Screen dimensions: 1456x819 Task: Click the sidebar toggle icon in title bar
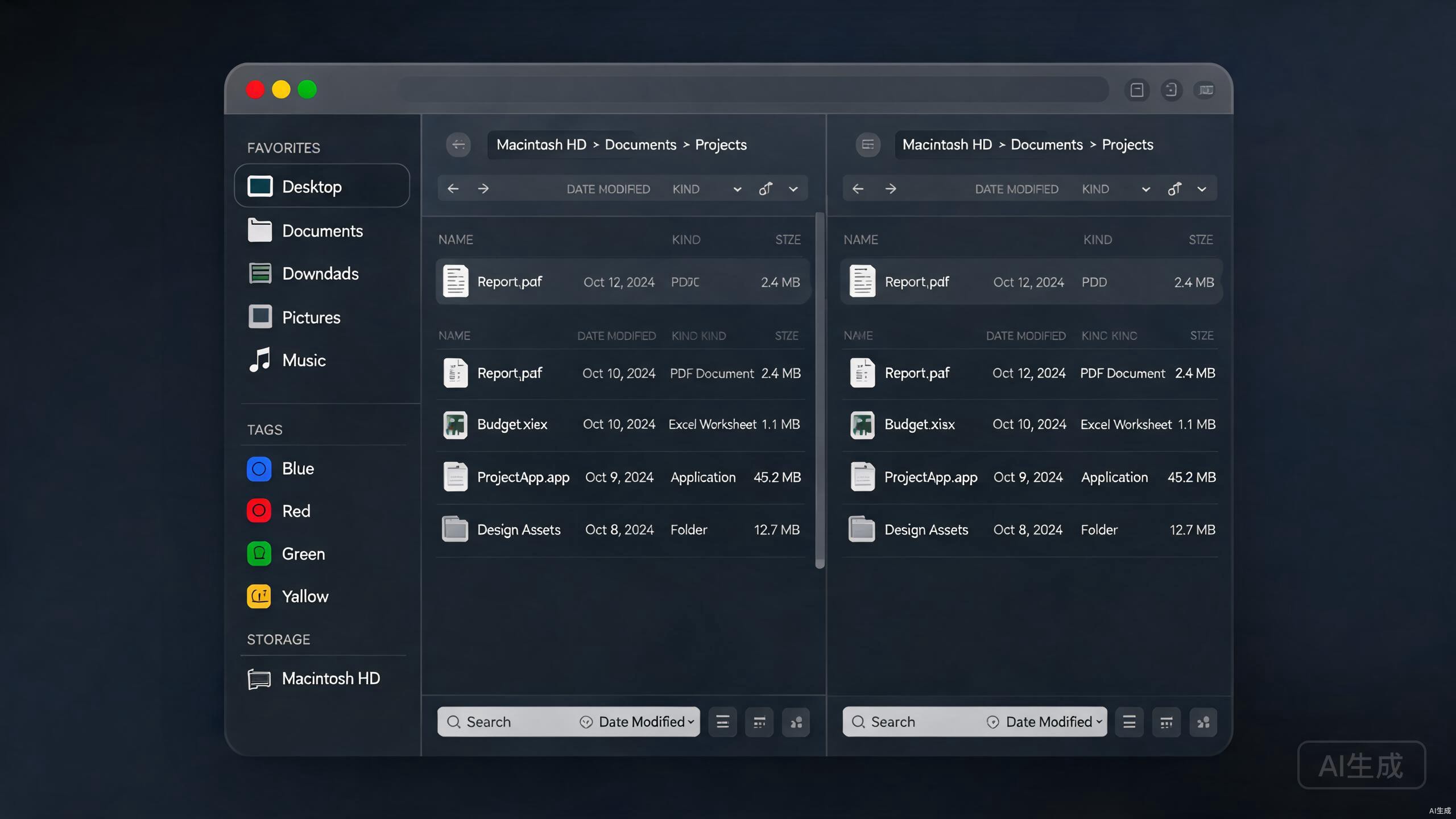pyautogui.click(x=1137, y=90)
